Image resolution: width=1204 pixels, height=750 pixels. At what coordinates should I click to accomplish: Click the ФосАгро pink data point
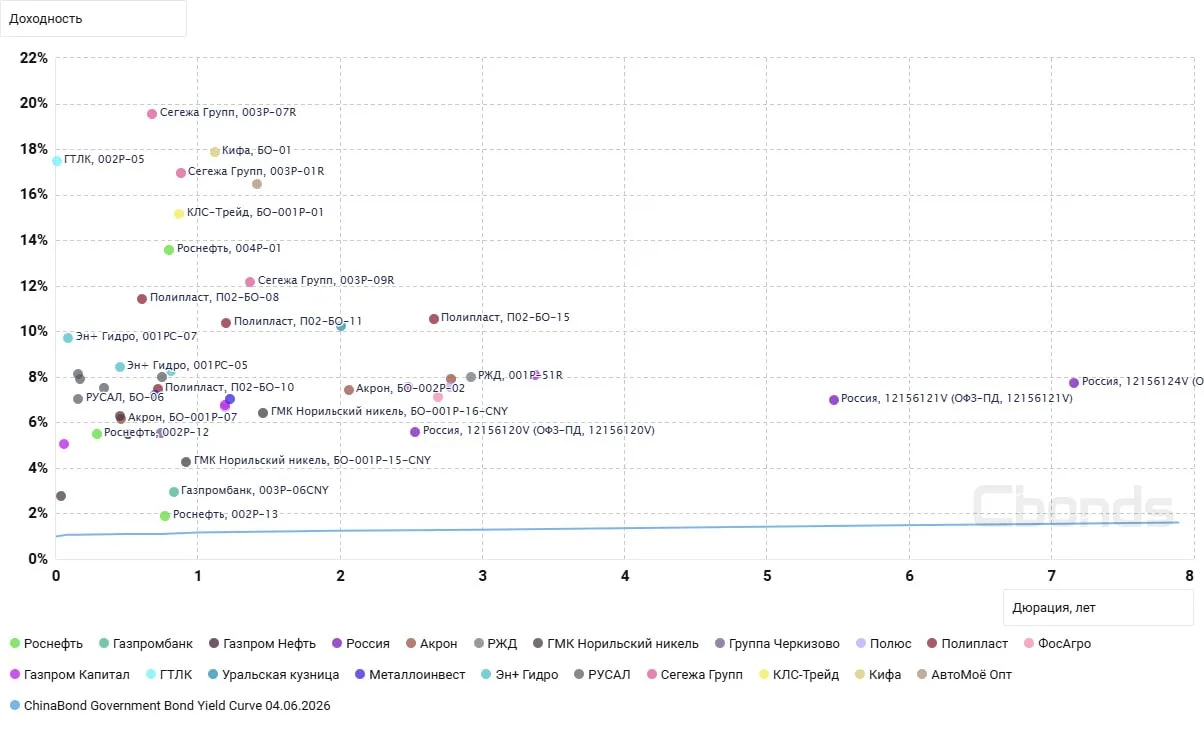click(x=438, y=398)
